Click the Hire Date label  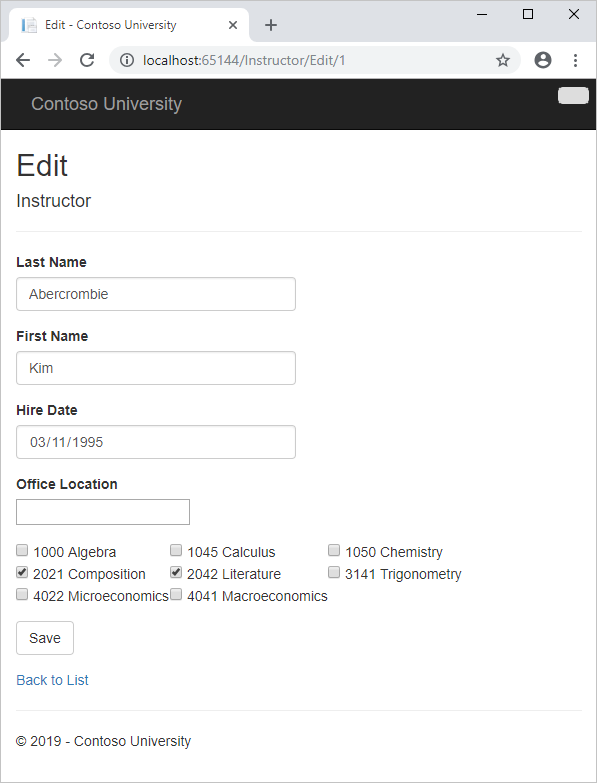click(x=47, y=410)
